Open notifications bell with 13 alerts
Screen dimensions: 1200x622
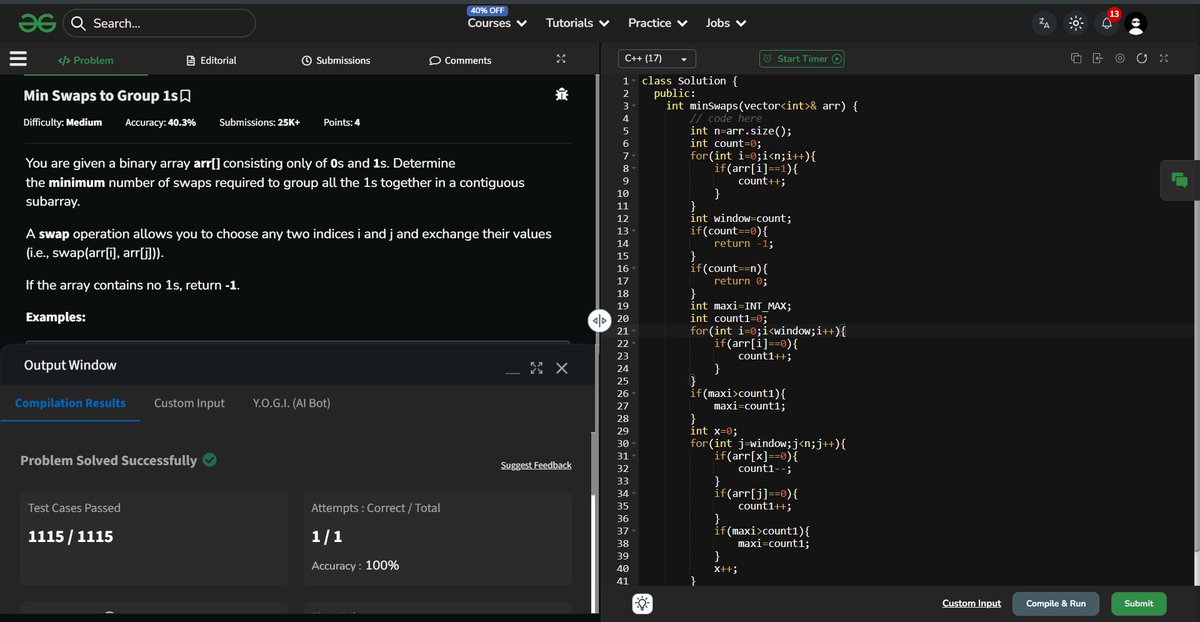pyautogui.click(x=1104, y=22)
